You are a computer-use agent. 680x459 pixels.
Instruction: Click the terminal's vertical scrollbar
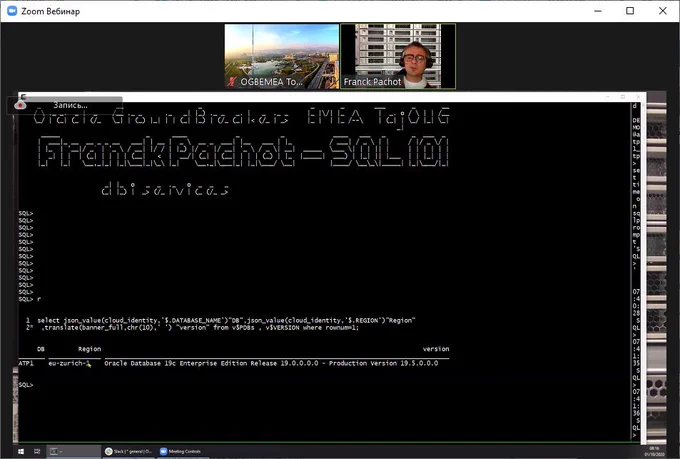pyautogui.click(x=644, y=271)
